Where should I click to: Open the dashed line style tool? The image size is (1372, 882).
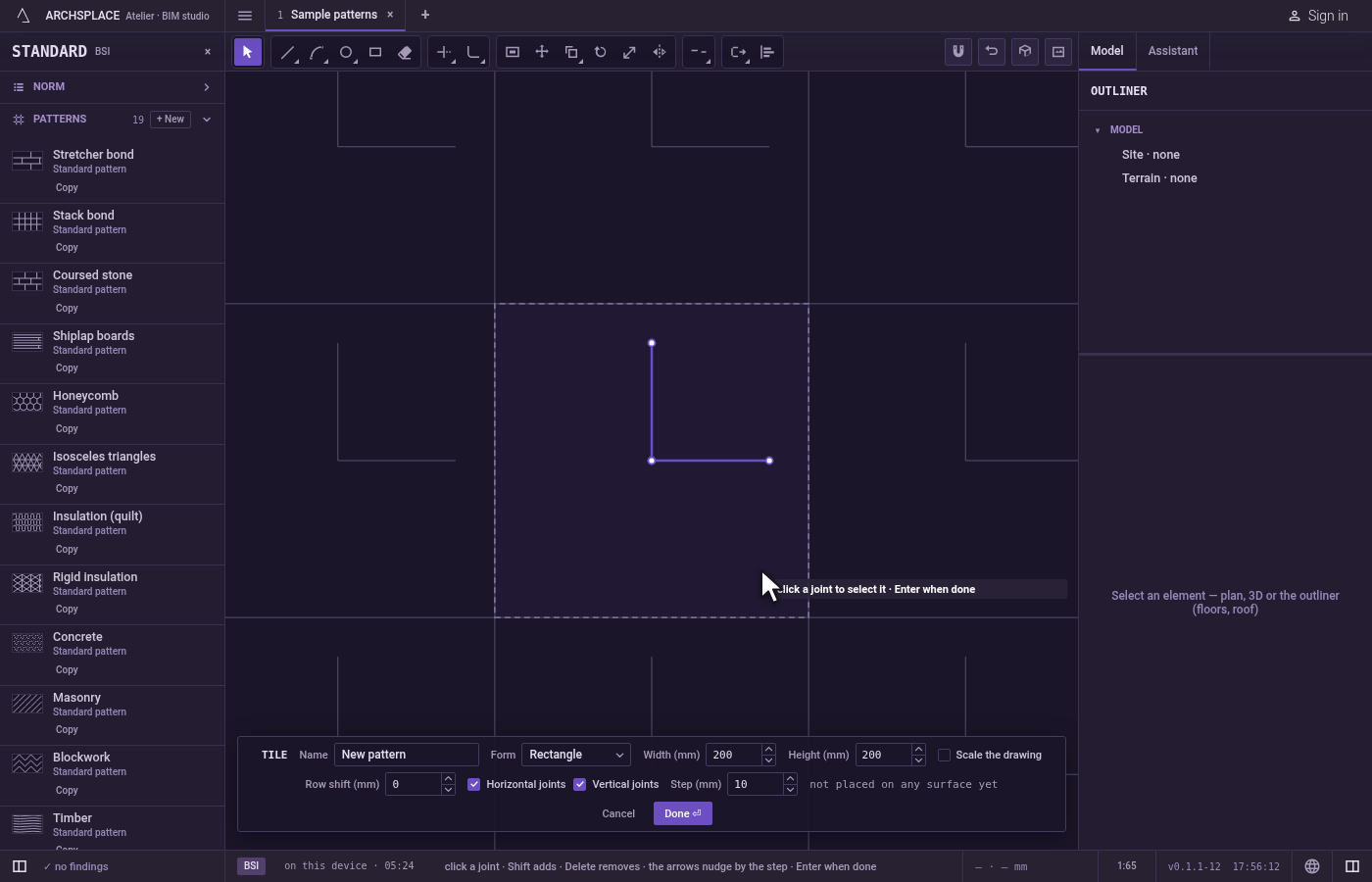point(698,52)
